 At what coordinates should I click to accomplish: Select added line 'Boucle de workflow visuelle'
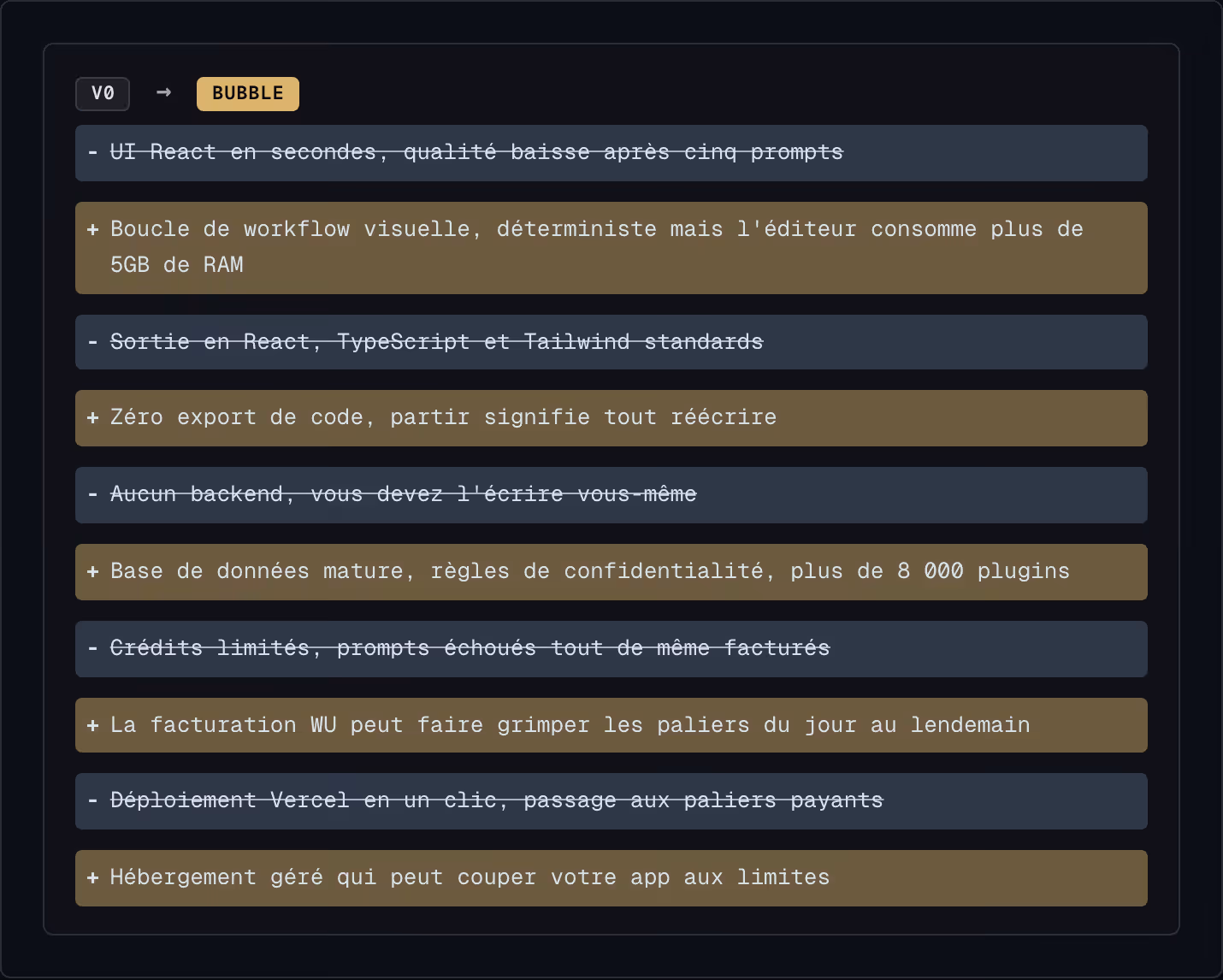point(611,248)
